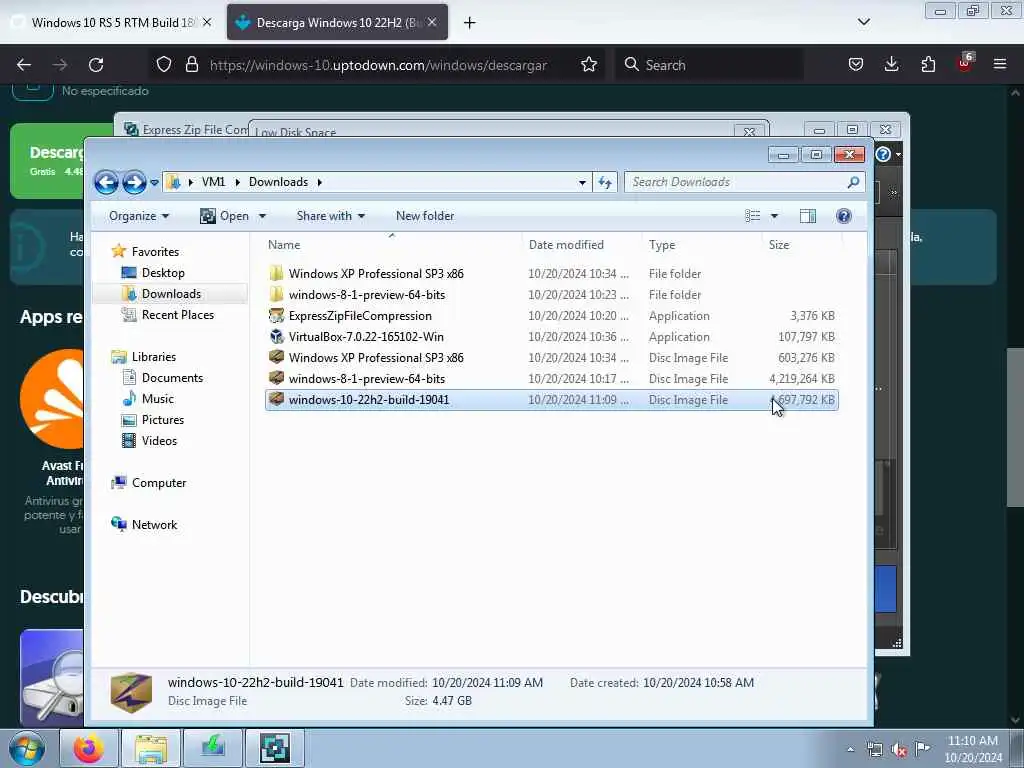
Task: Open Explorer help icon
Action: click(x=844, y=216)
